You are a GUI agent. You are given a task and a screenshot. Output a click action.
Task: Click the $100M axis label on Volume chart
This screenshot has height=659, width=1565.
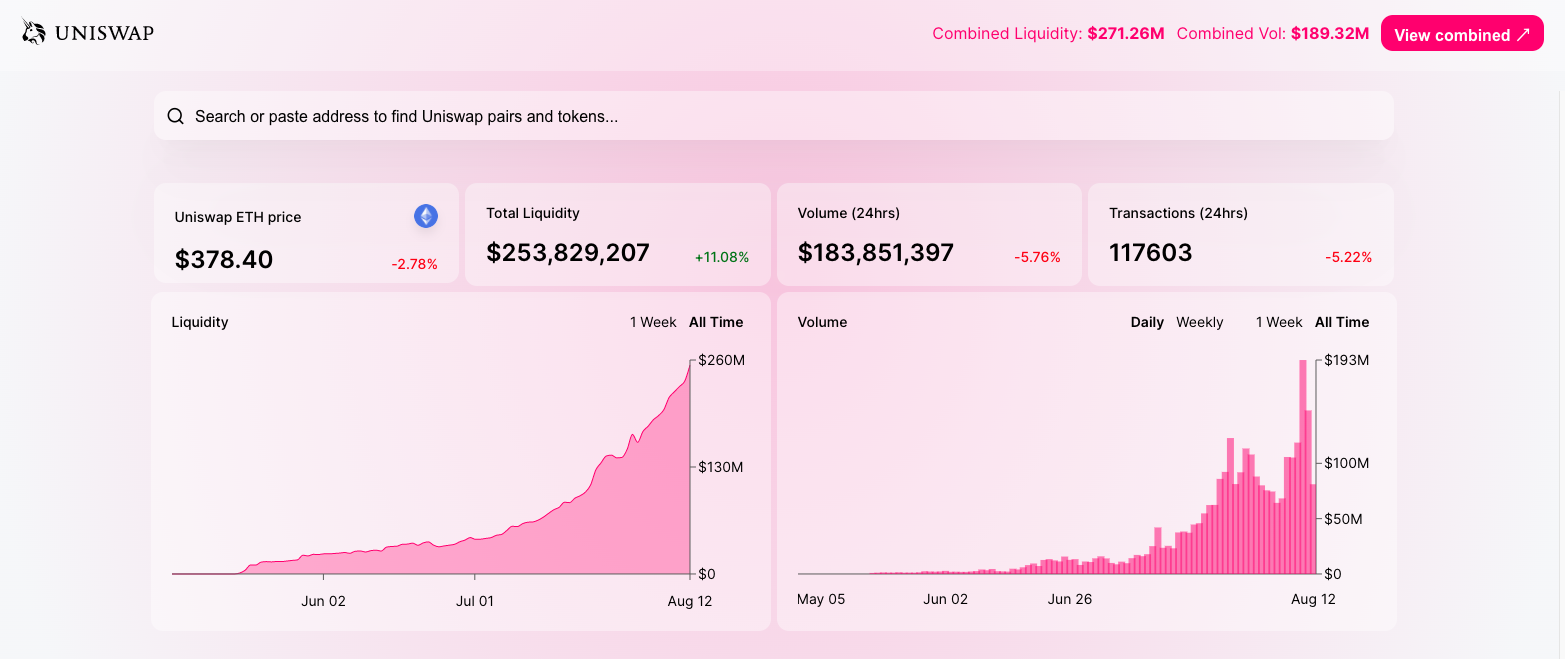pyautogui.click(x=1347, y=463)
